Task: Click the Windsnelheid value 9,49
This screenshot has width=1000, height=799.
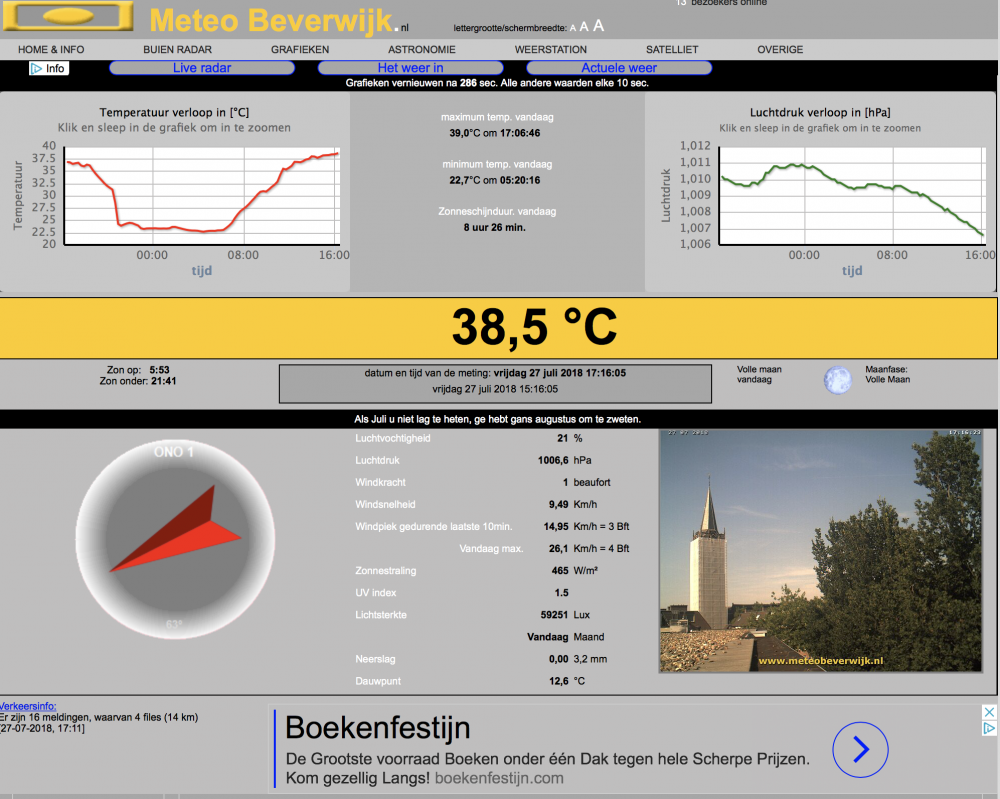Action: [x=559, y=504]
